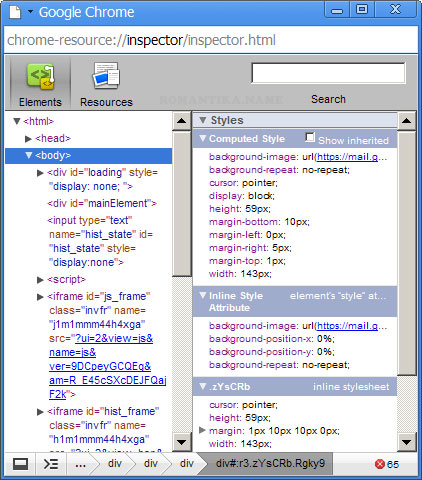422x480 pixels.
Task: Click the display: block property
Action: (242, 196)
